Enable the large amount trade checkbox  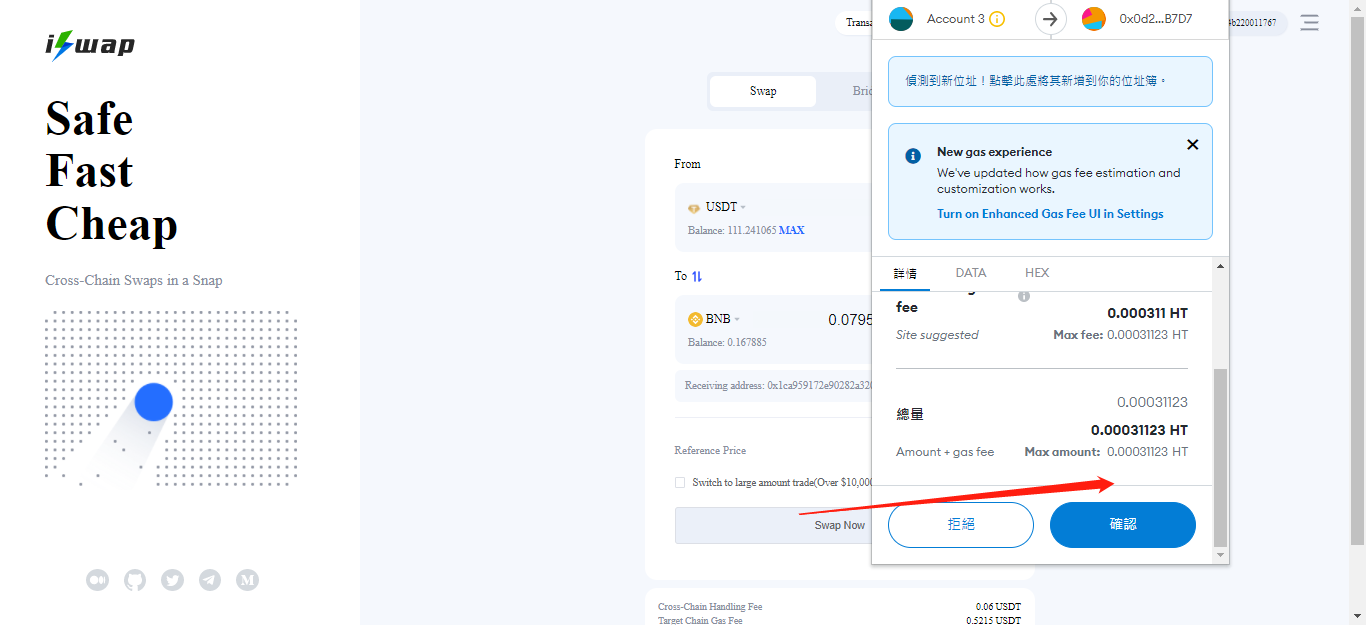pyautogui.click(x=681, y=482)
